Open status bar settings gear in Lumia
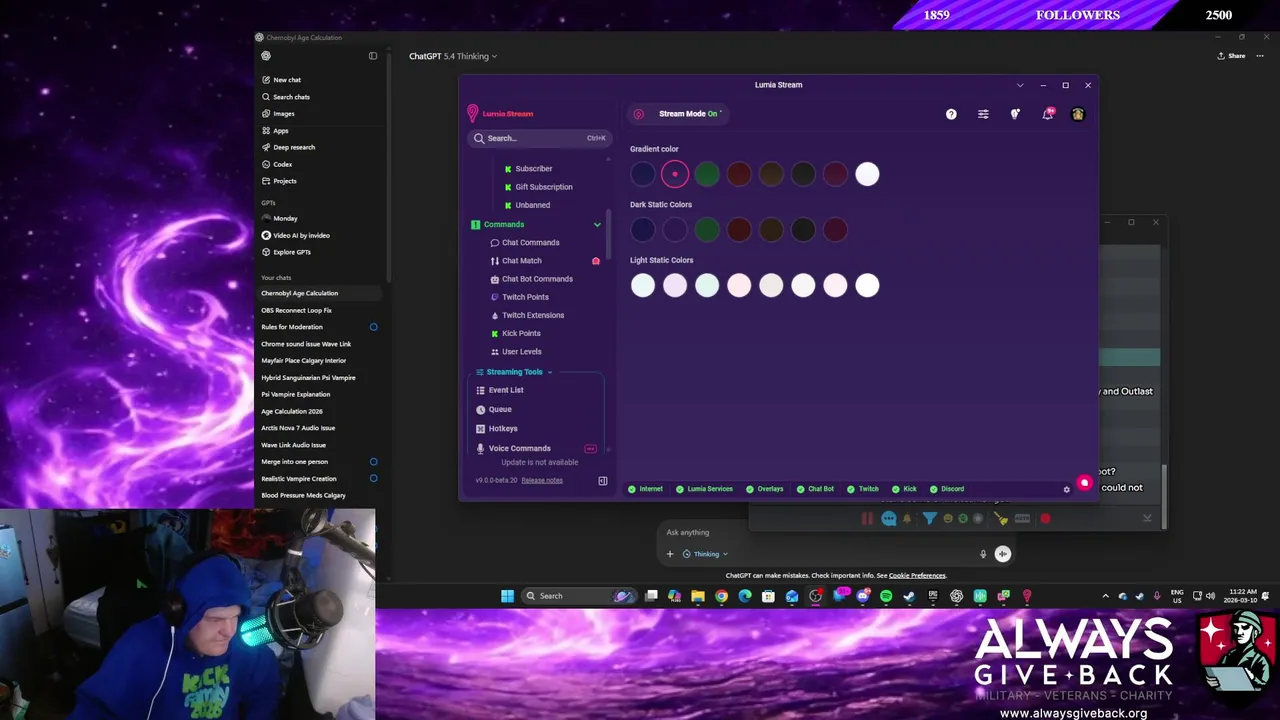1280x720 pixels. [x=1066, y=489]
